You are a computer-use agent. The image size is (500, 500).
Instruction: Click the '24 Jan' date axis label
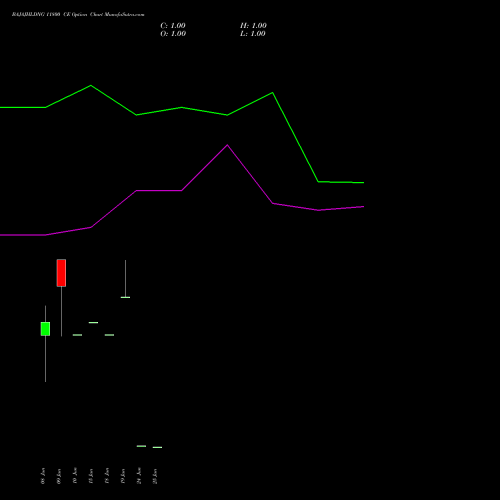[139, 476]
